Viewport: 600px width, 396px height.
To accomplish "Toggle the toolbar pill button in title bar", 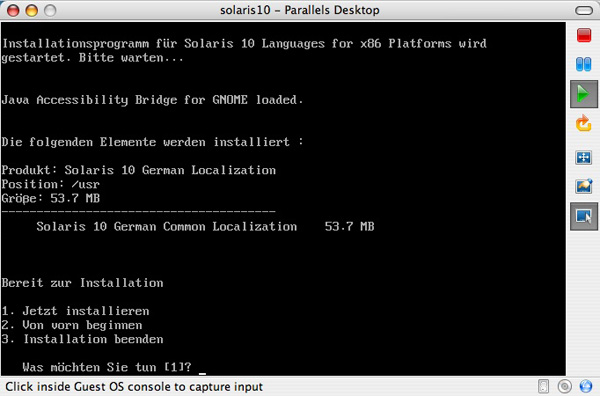I will click(x=584, y=10).
